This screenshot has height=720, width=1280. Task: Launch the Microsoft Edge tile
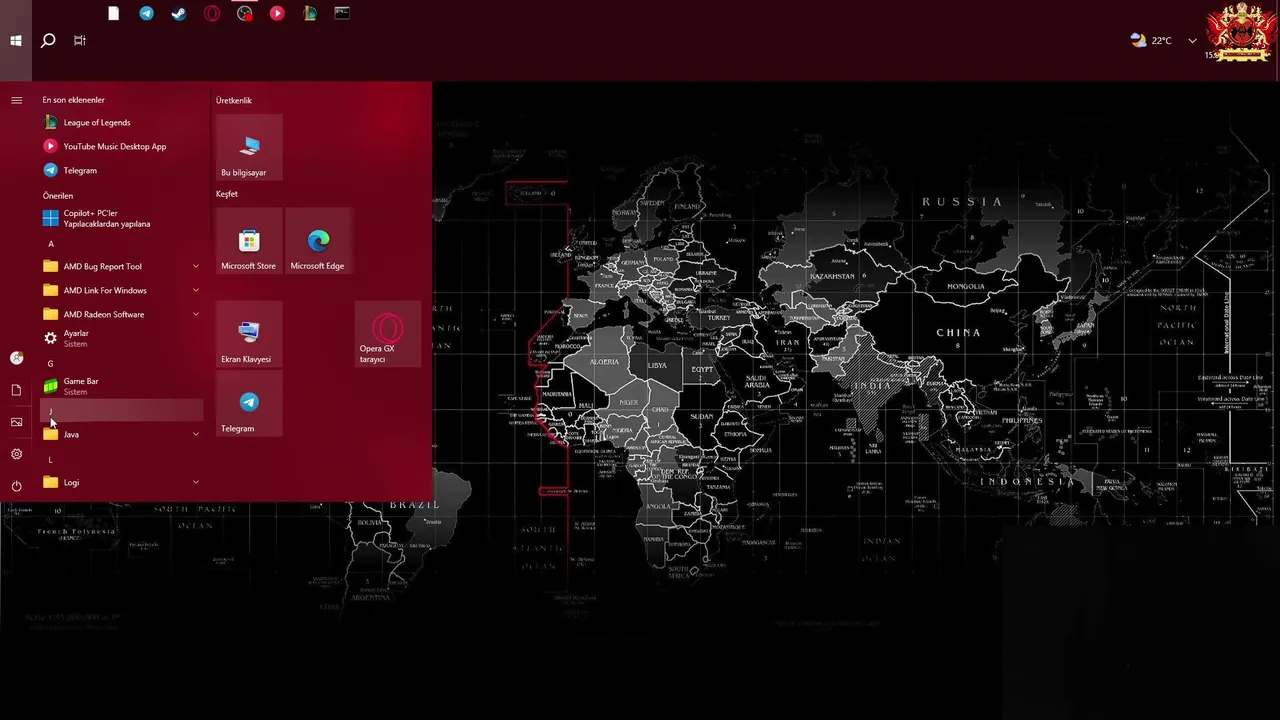318,241
